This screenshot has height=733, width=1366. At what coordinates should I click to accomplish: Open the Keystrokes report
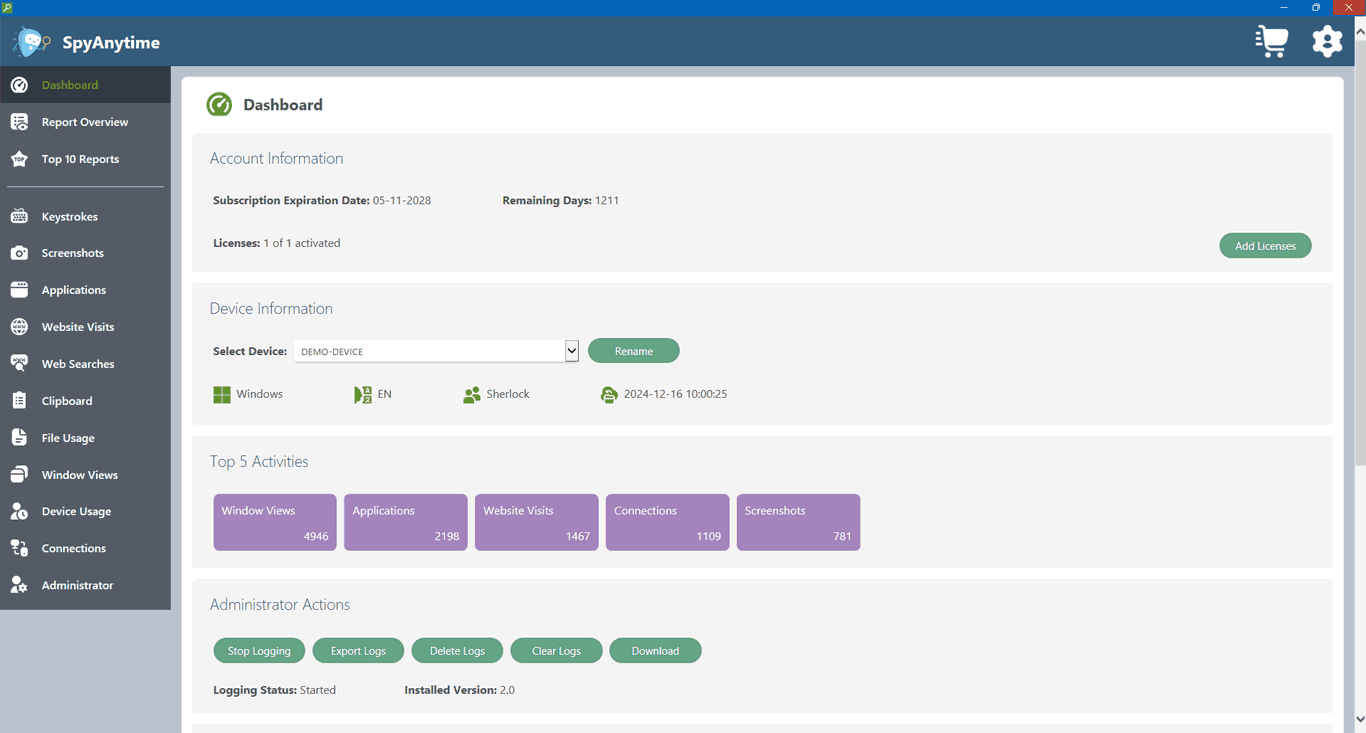coord(85,216)
